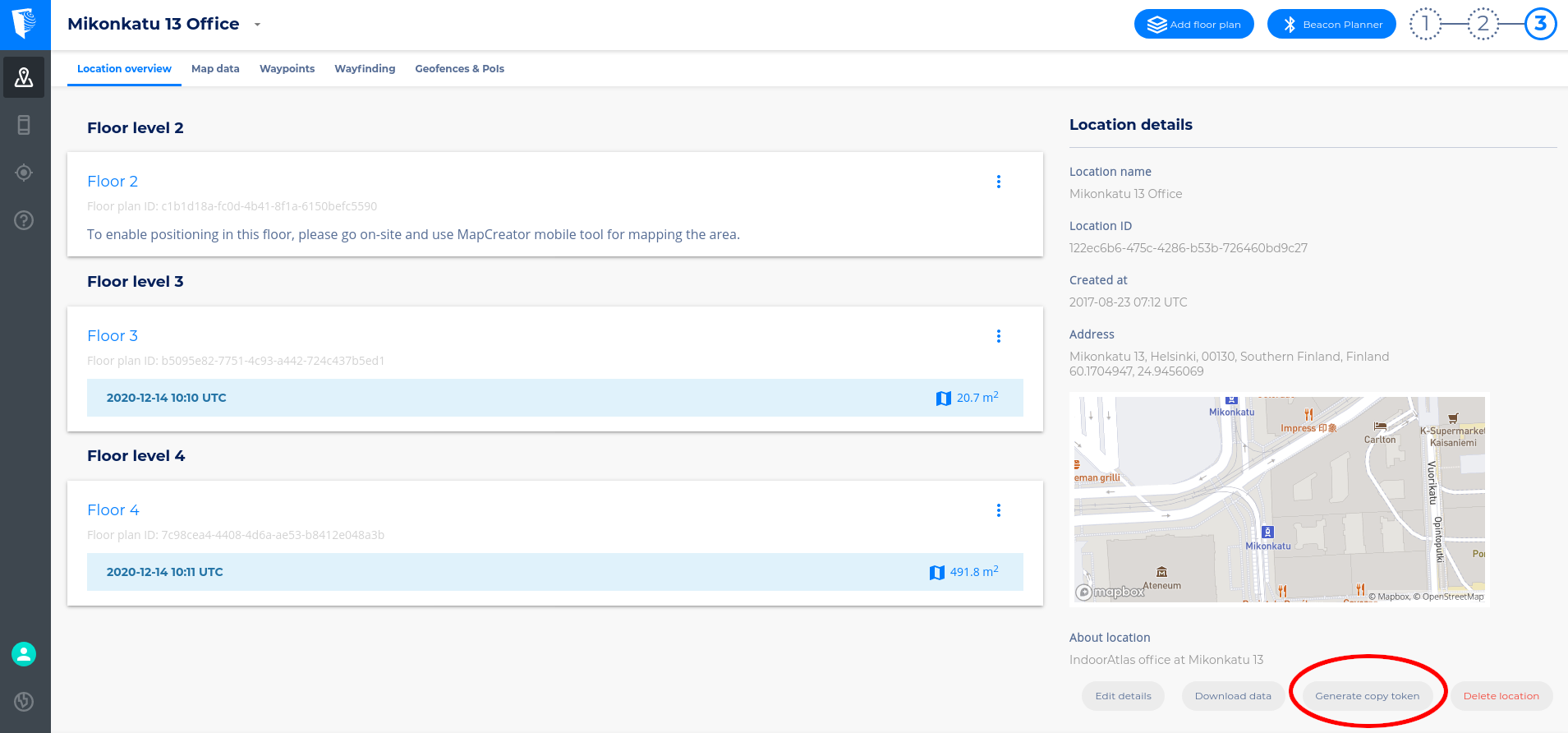Open the Floor 4 title link
The height and width of the screenshot is (733, 1568).
pos(113,510)
